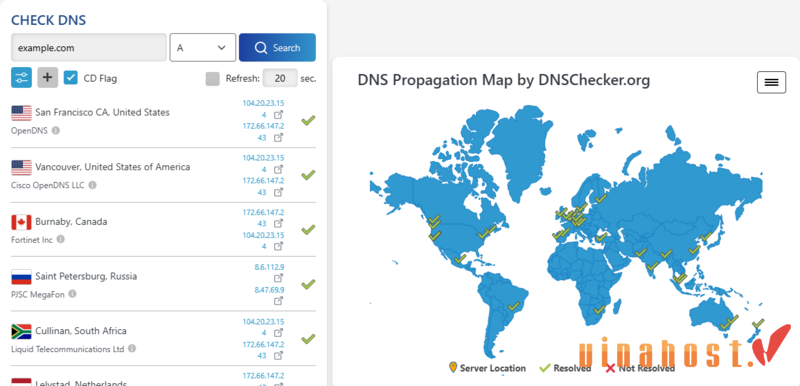The image size is (800, 386).
Task: Click the Brazil checkmark on the map
Action: [513, 306]
